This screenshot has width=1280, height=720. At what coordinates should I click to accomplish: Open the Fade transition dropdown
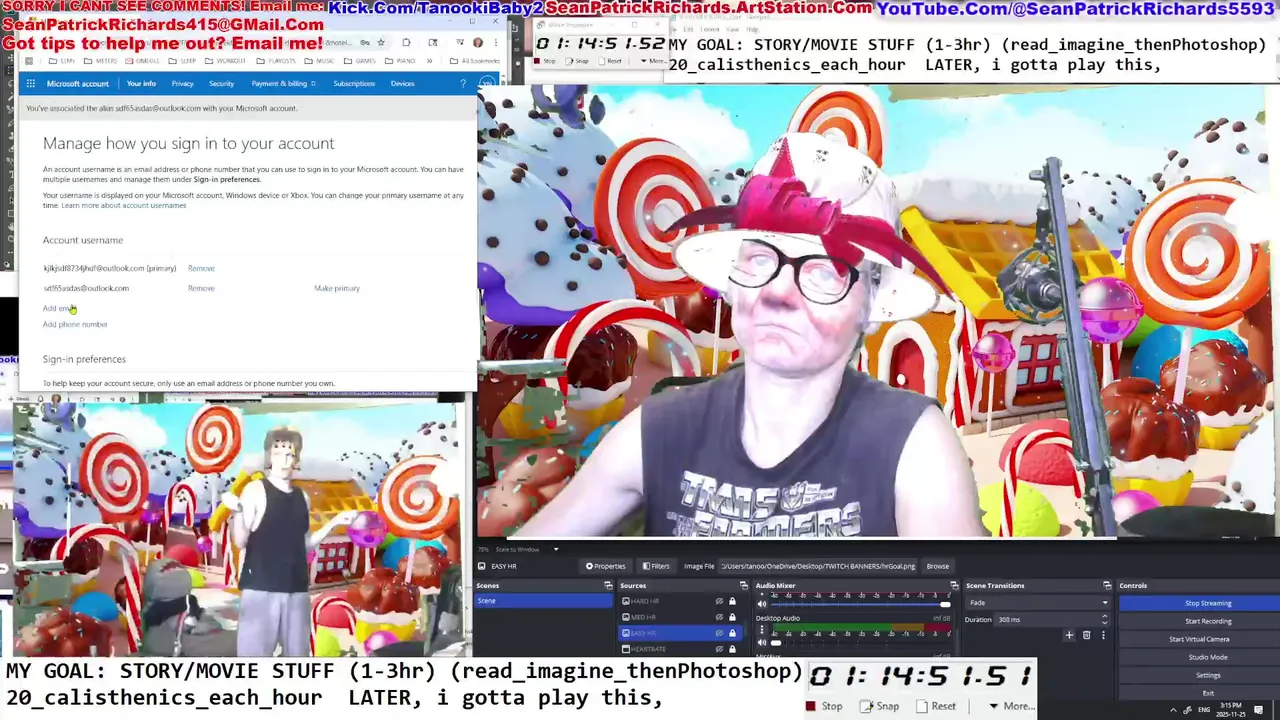(x=1038, y=603)
